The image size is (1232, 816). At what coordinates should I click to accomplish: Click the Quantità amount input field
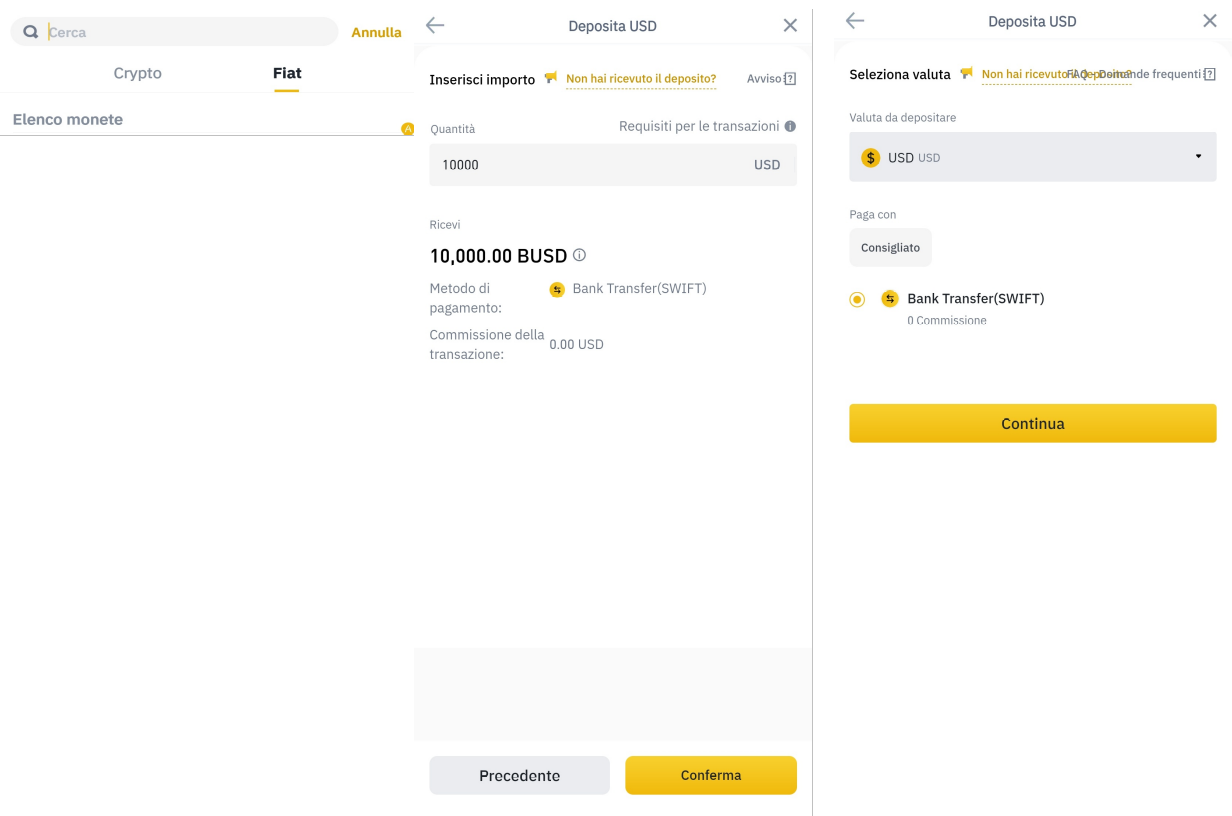coord(590,165)
